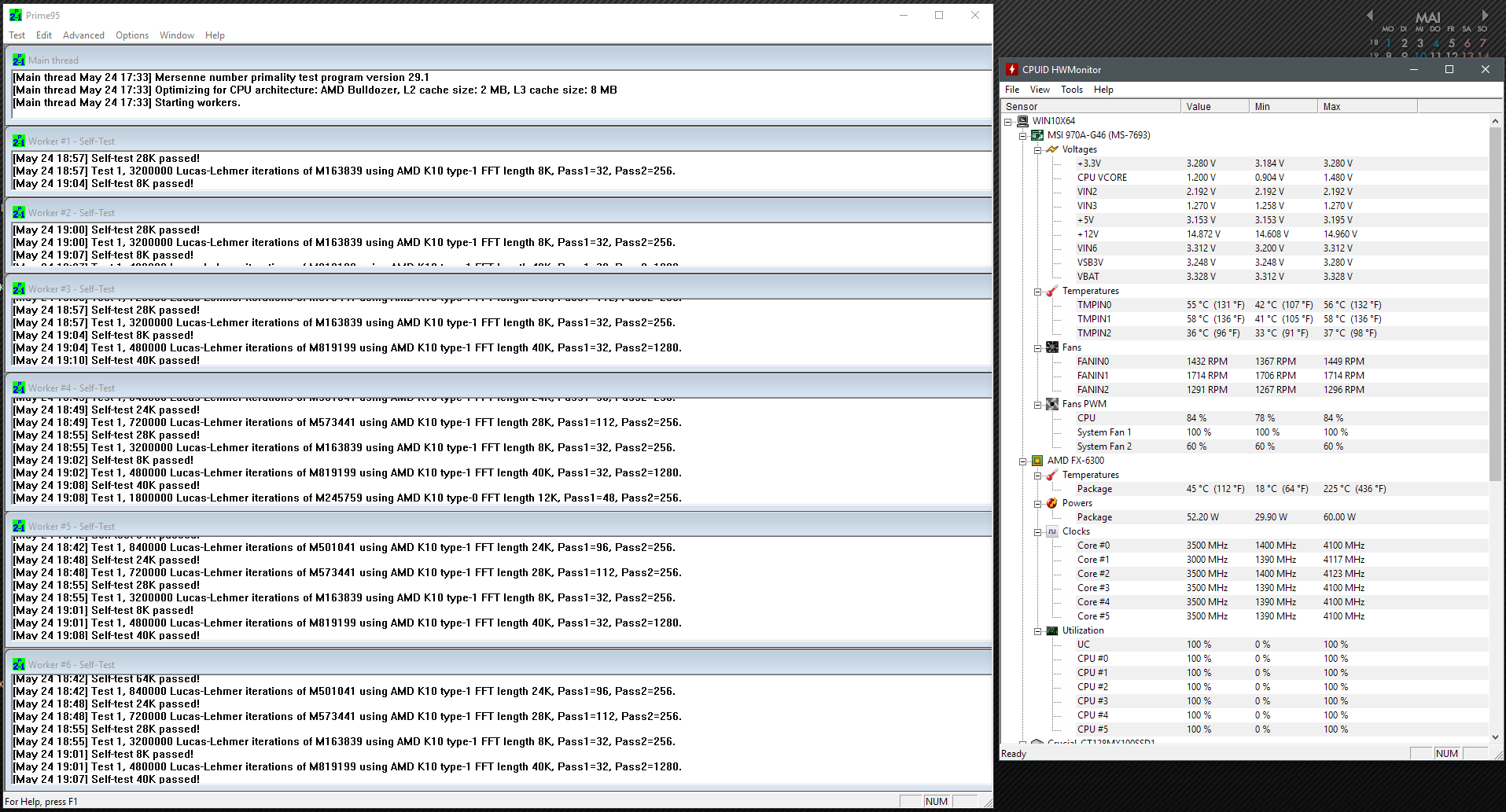Click the Prime95 title bar app icon
This screenshot has height=812, width=1506.
tap(15, 15)
